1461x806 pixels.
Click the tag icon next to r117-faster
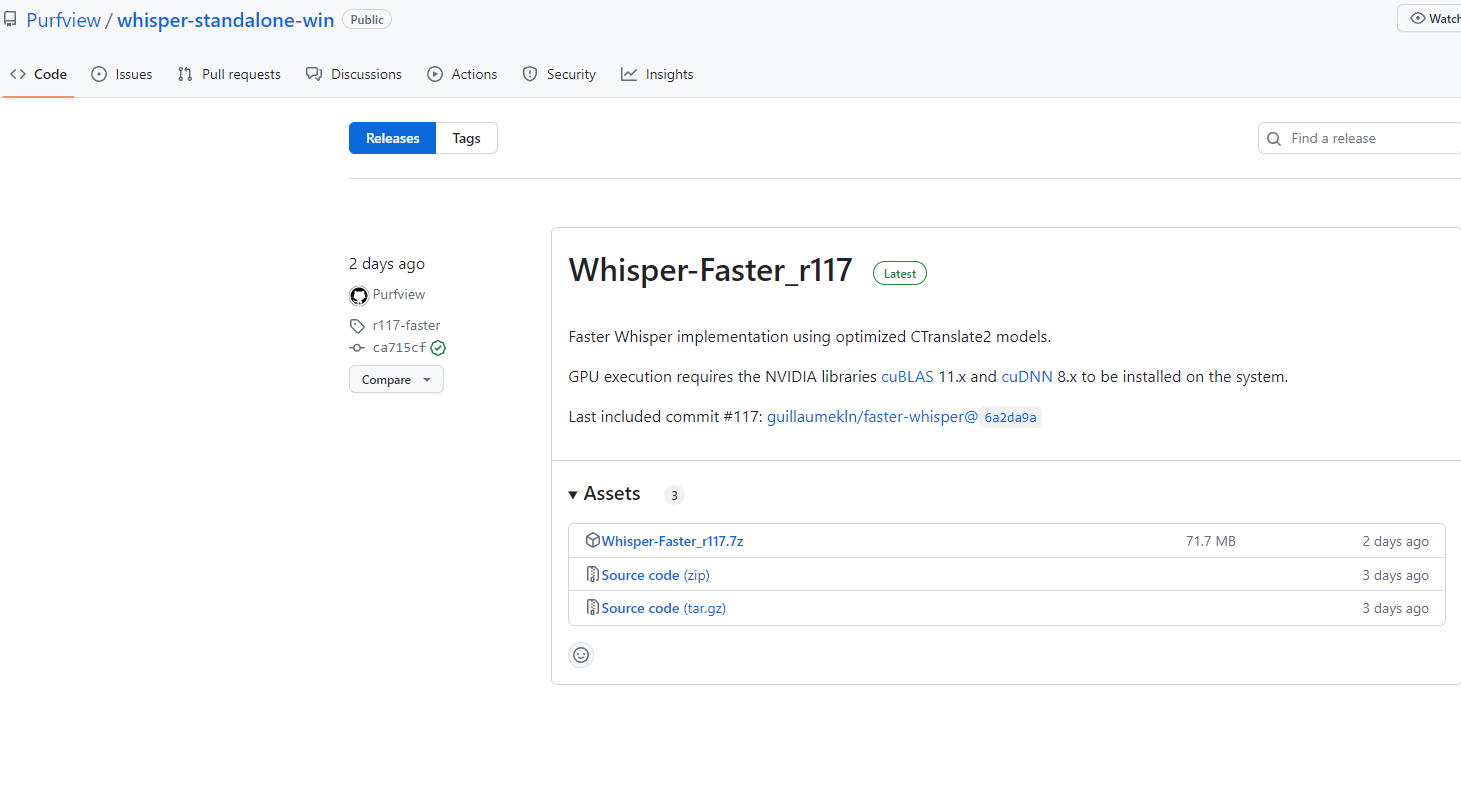(x=357, y=325)
